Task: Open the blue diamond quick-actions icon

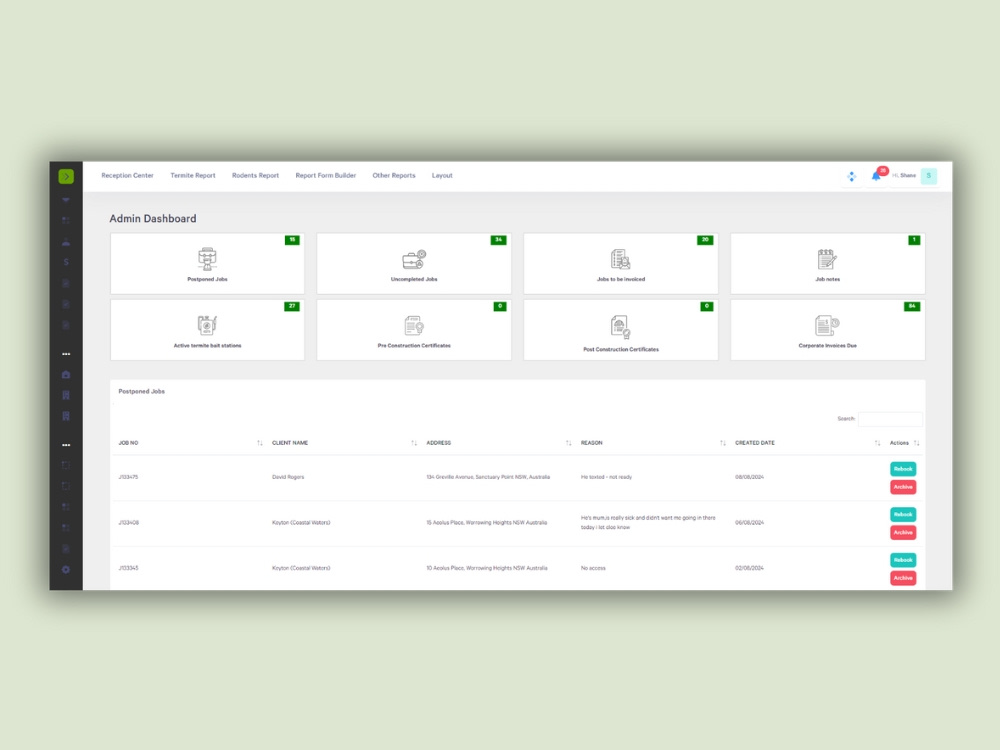Action: coord(851,176)
